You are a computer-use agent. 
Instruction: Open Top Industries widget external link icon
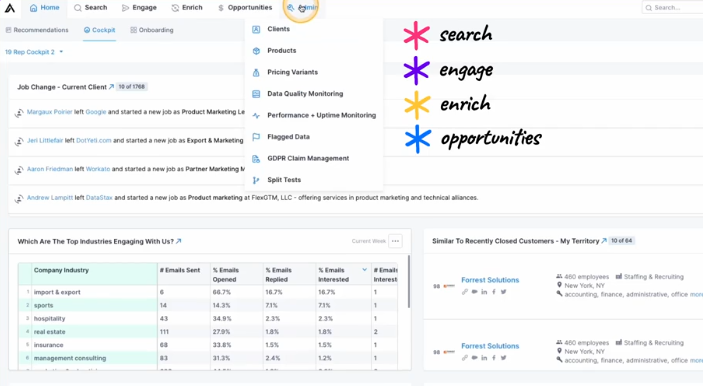[178, 241]
